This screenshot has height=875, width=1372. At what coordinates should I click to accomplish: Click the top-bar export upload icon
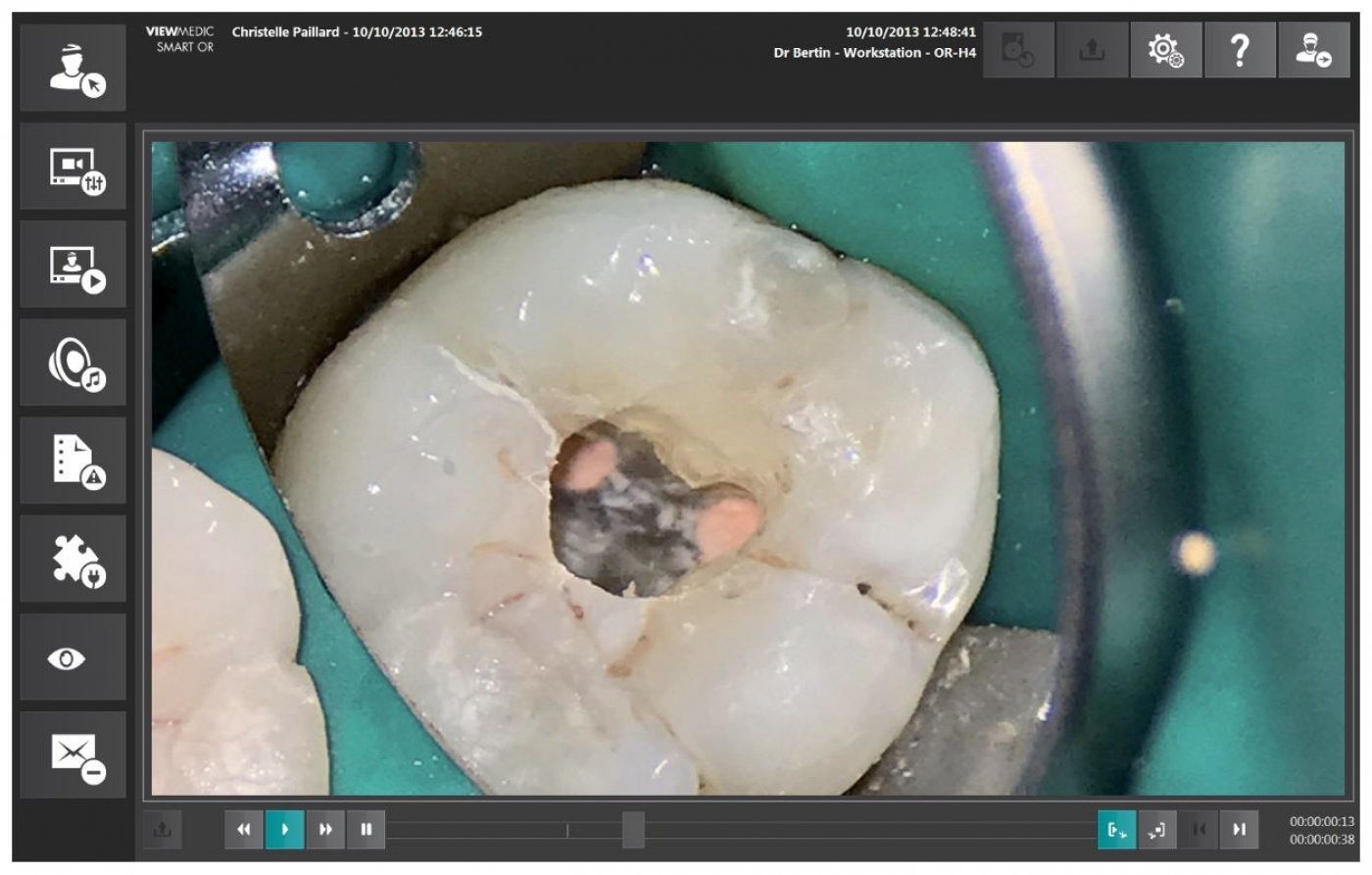(1092, 49)
